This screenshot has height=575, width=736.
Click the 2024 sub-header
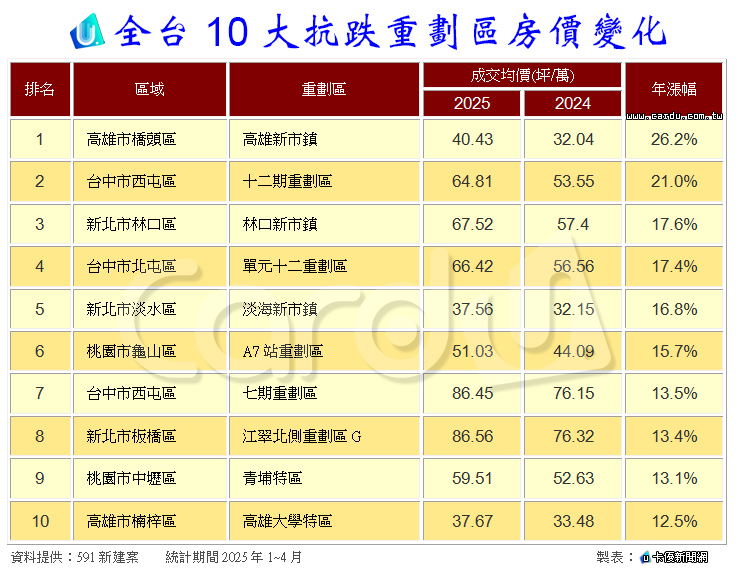point(573,103)
